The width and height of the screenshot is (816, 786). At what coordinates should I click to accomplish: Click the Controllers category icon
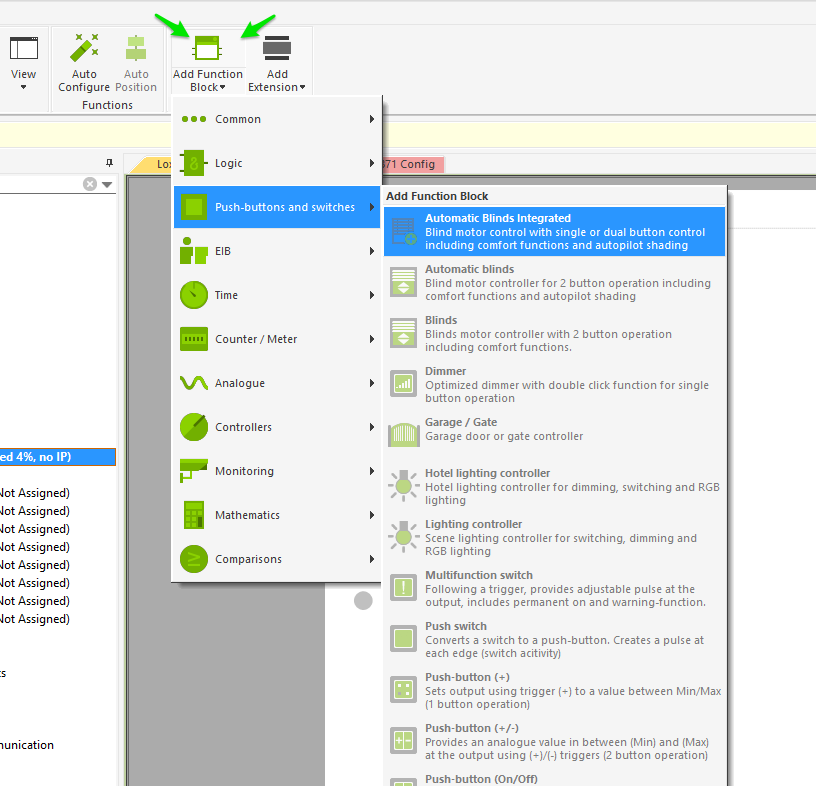click(194, 427)
